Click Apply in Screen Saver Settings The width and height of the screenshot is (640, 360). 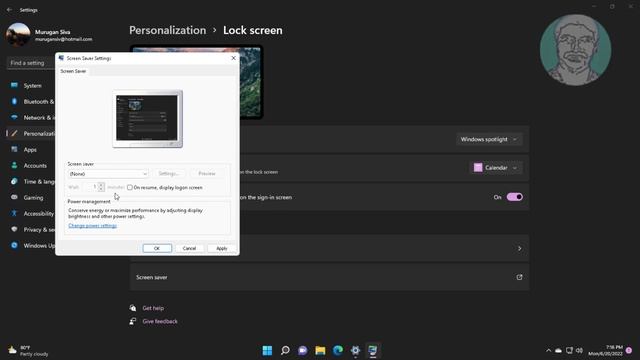(x=222, y=248)
